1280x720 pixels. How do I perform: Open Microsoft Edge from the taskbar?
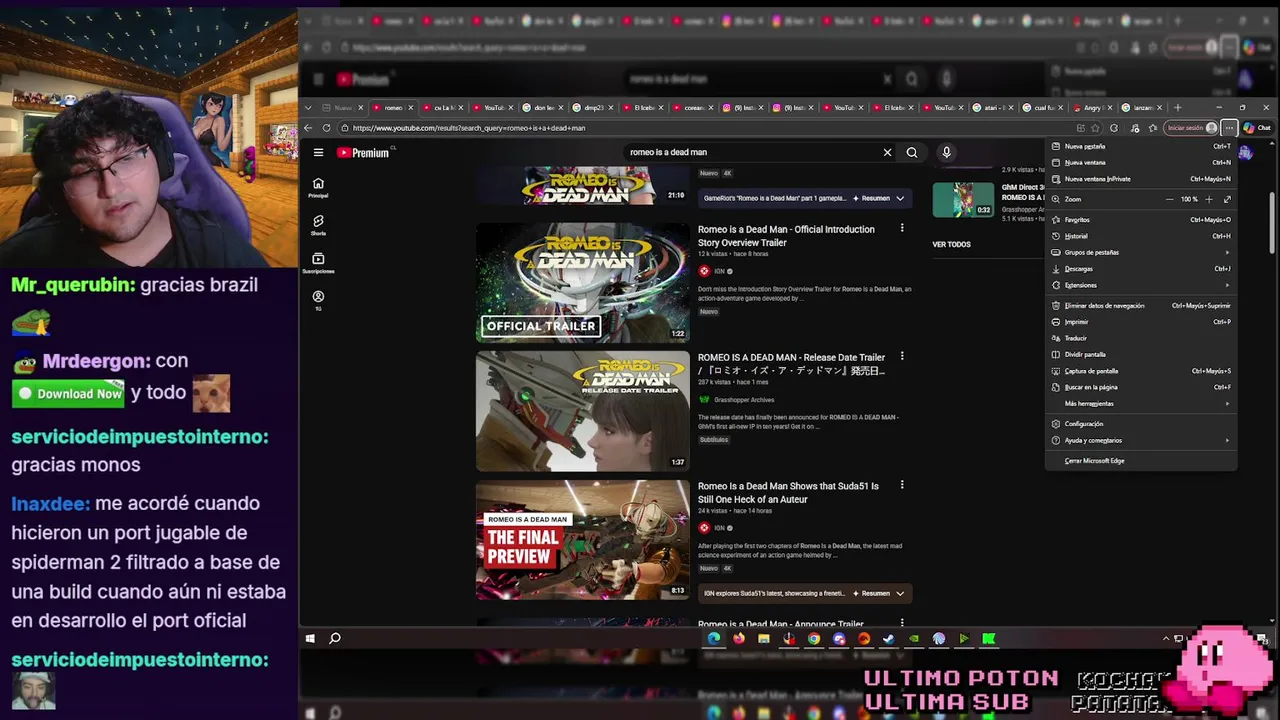[x=714, y=638]
